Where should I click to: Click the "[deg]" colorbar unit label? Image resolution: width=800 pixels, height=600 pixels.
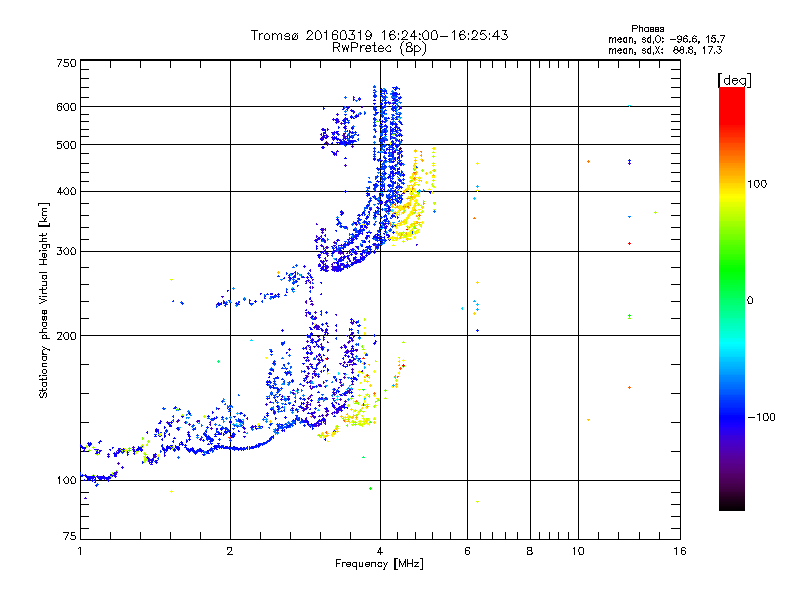734,80
